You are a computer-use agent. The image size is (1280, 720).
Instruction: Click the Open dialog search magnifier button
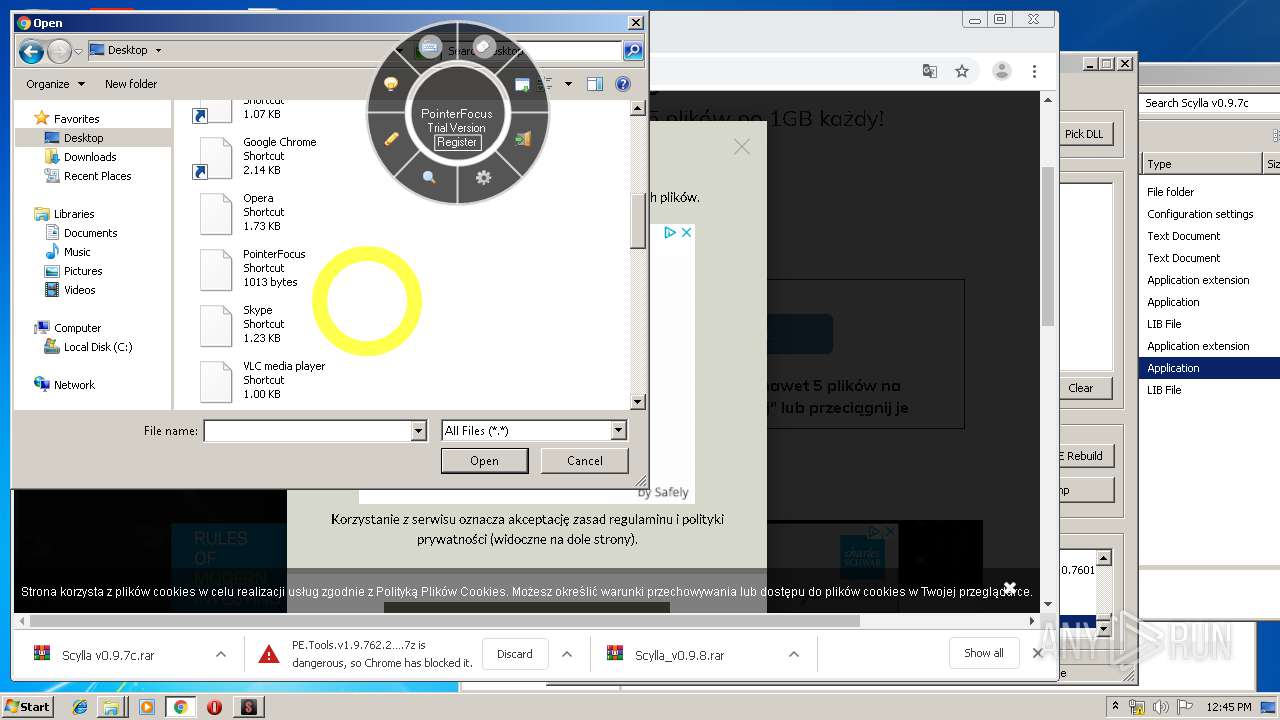tap(633, 50)
